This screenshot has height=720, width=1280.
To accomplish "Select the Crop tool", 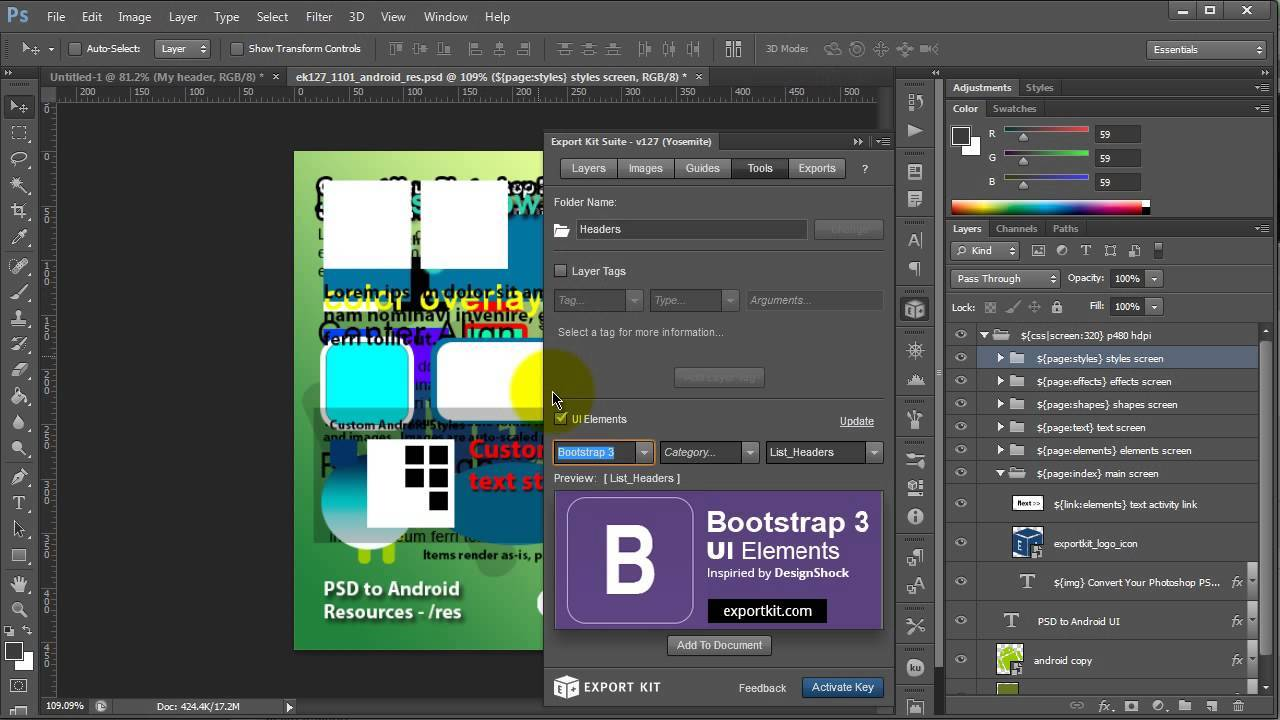I will pyautogui.click(x=19, y=211).
